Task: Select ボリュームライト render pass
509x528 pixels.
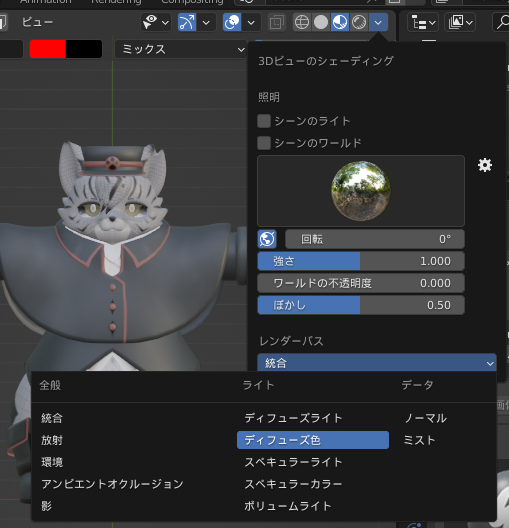Action: click(288, 506)
